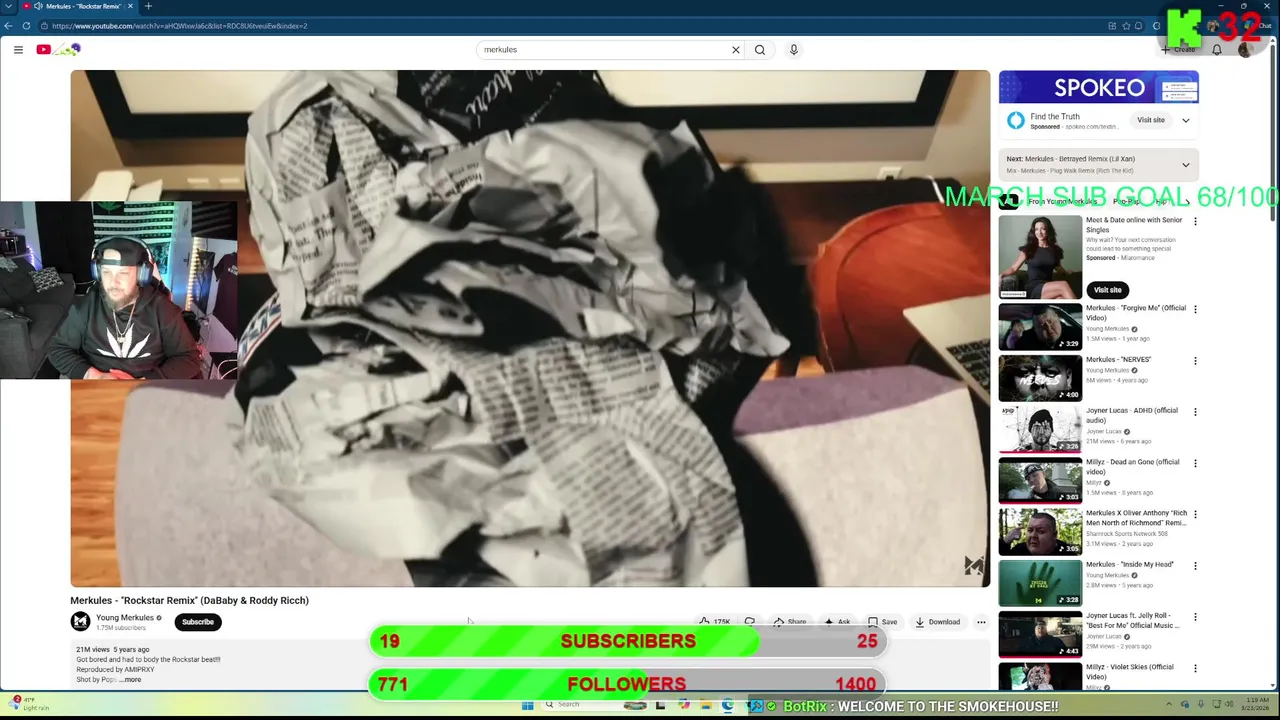Image resolution: width=1280 pixels, height=720 pixels.
Task: Open YouTube notifications bell
Action: pos(1217,49)
